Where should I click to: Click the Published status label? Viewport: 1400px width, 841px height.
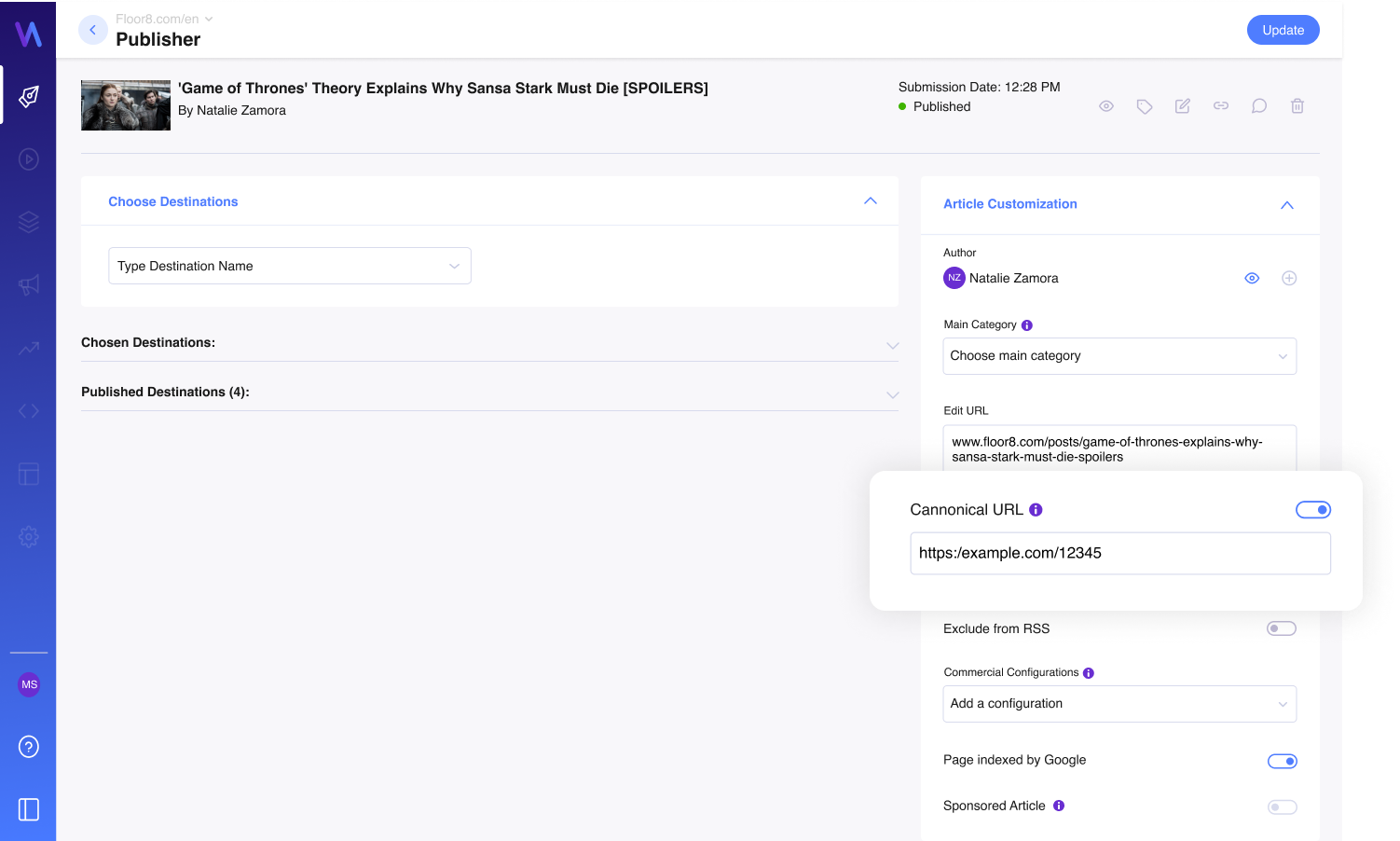pyautogui.click(x=941, y=106)
